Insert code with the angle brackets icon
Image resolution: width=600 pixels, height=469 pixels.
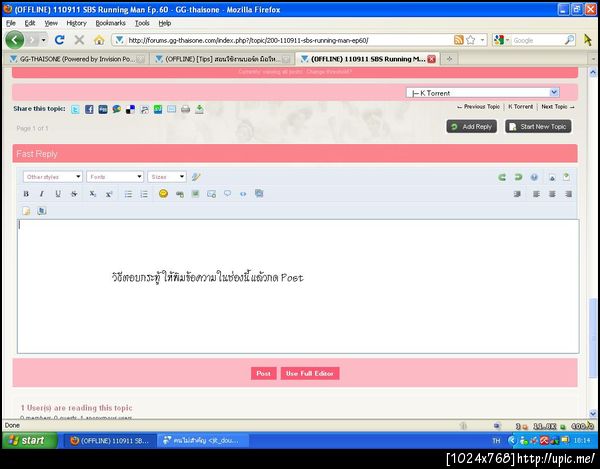pos(243,194)
